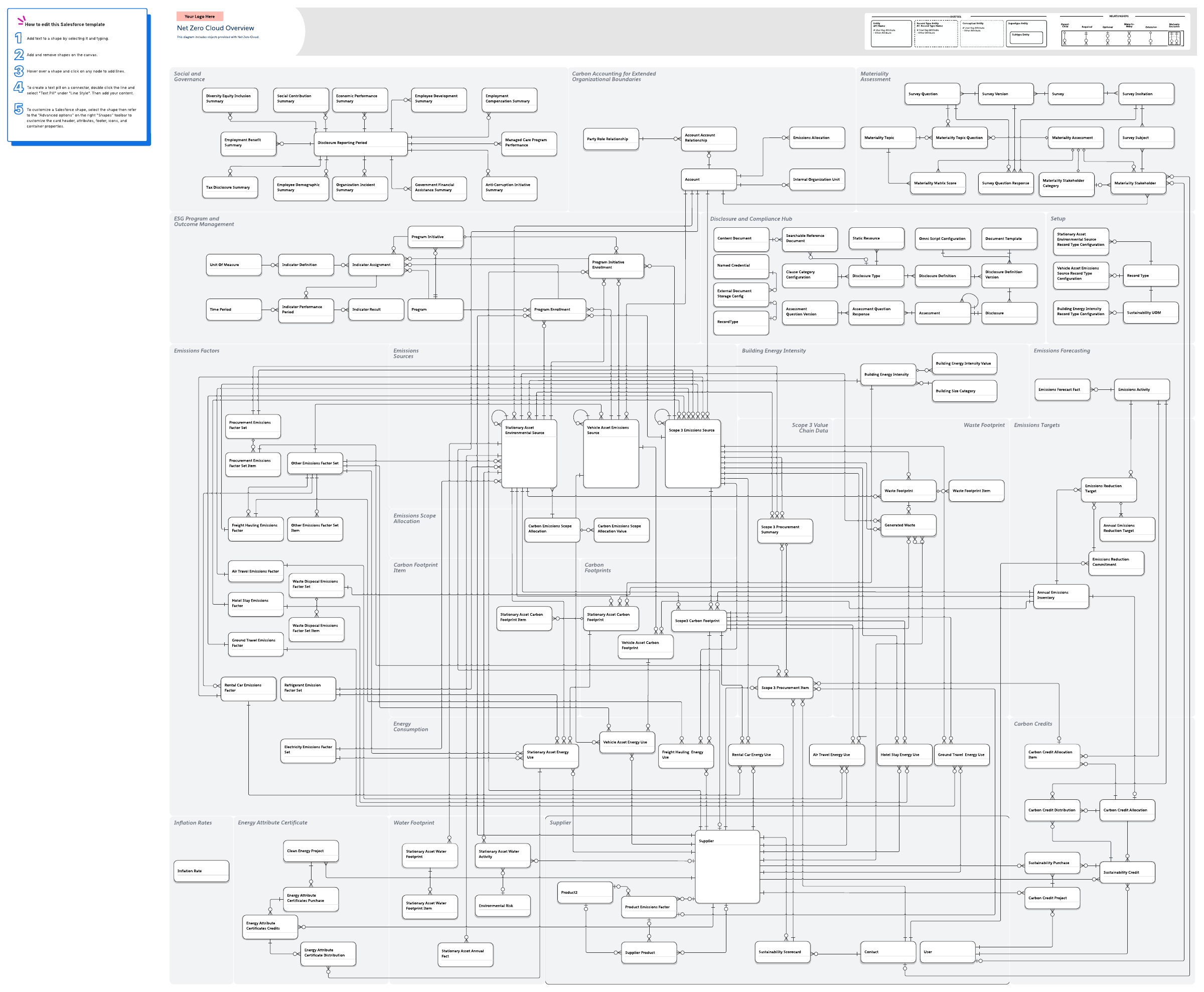Select the 'Net Zero Cloud Overview' title
Screen dimensions: 1204x992
(x=215, y=28)
